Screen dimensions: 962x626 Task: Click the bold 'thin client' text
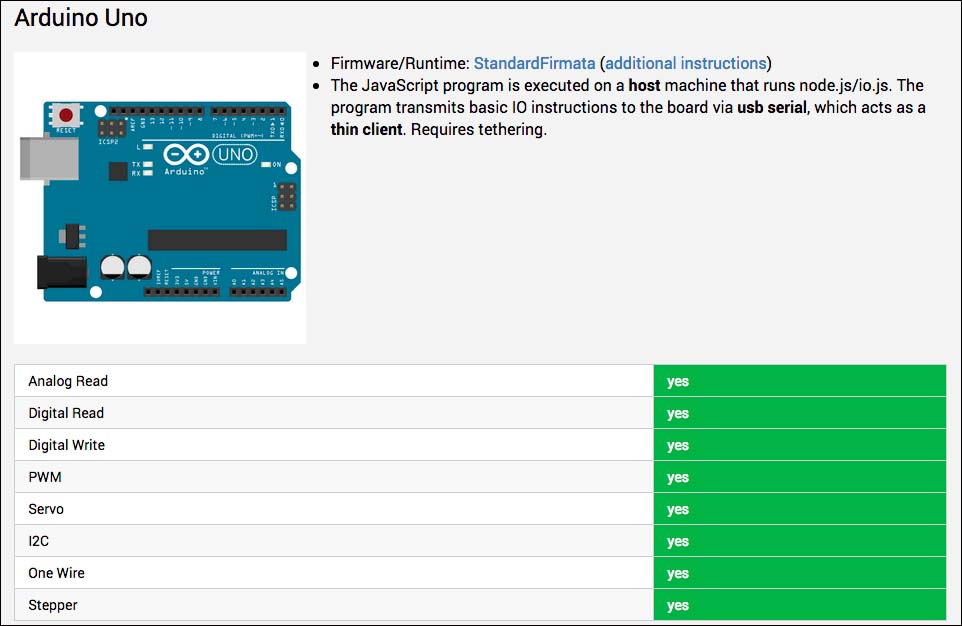coord(366,129)
